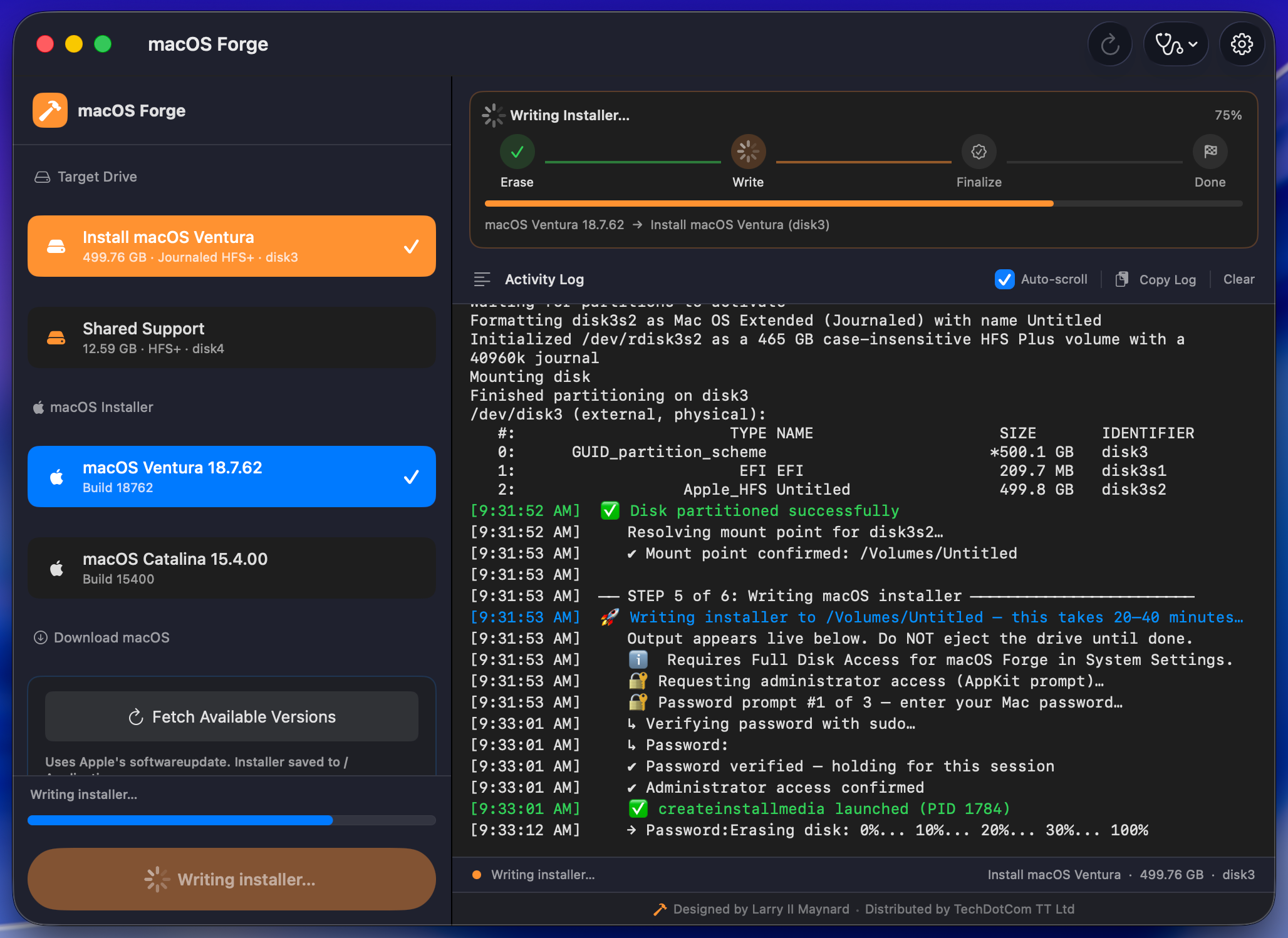Click Fetch Available Versions button
Image resolution: width=1288 pixels, height=938 pixels.
pyautogui.click(x=232, y=716)
